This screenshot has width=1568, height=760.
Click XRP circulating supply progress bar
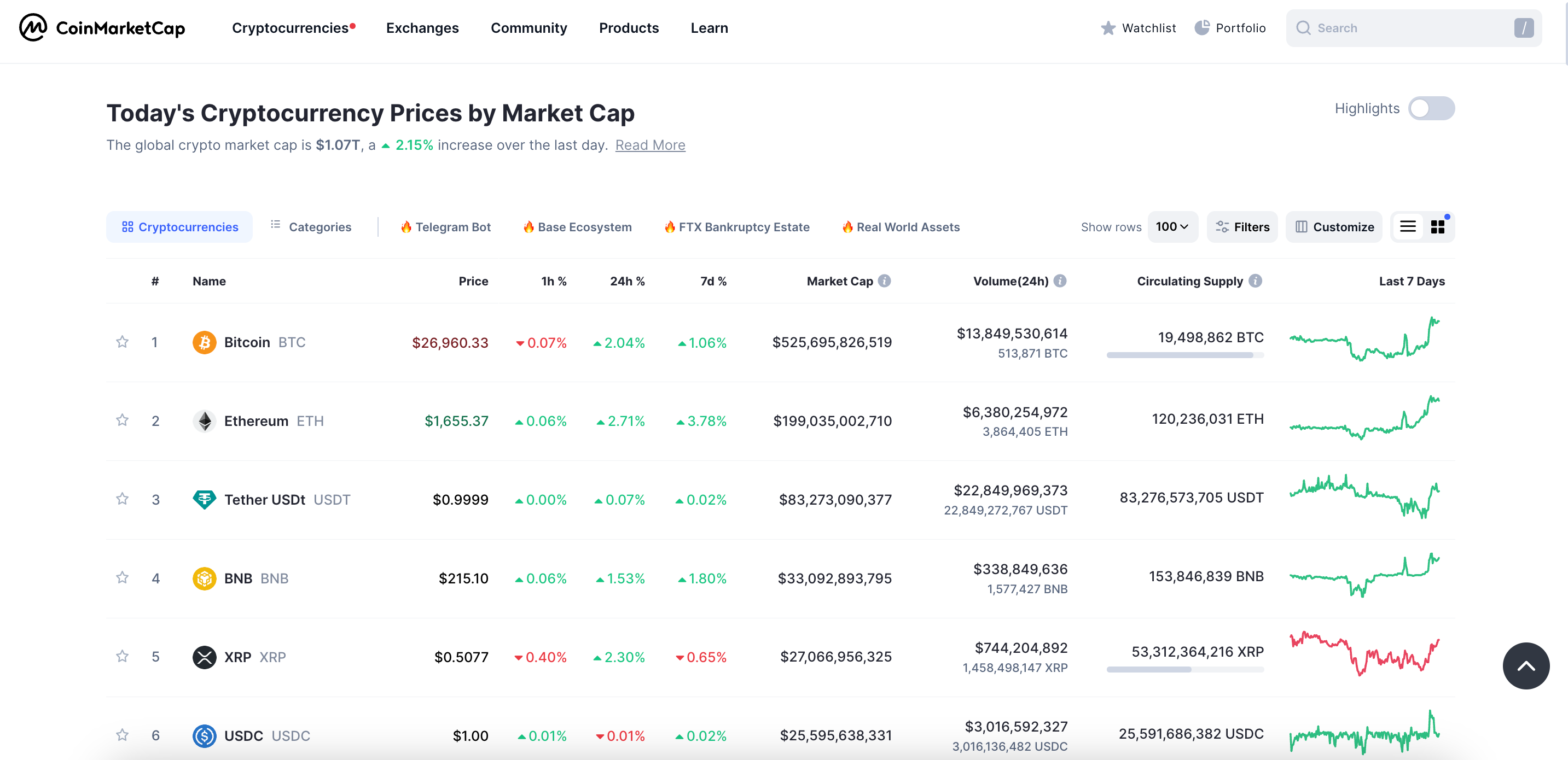point(1184,669)
